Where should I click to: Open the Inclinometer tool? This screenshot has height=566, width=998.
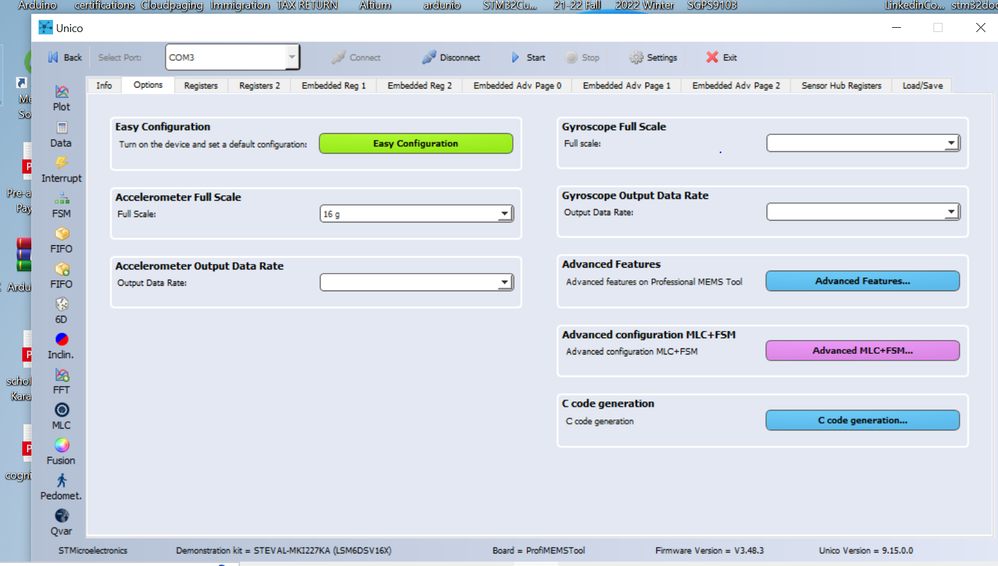[x=61, y=346]
